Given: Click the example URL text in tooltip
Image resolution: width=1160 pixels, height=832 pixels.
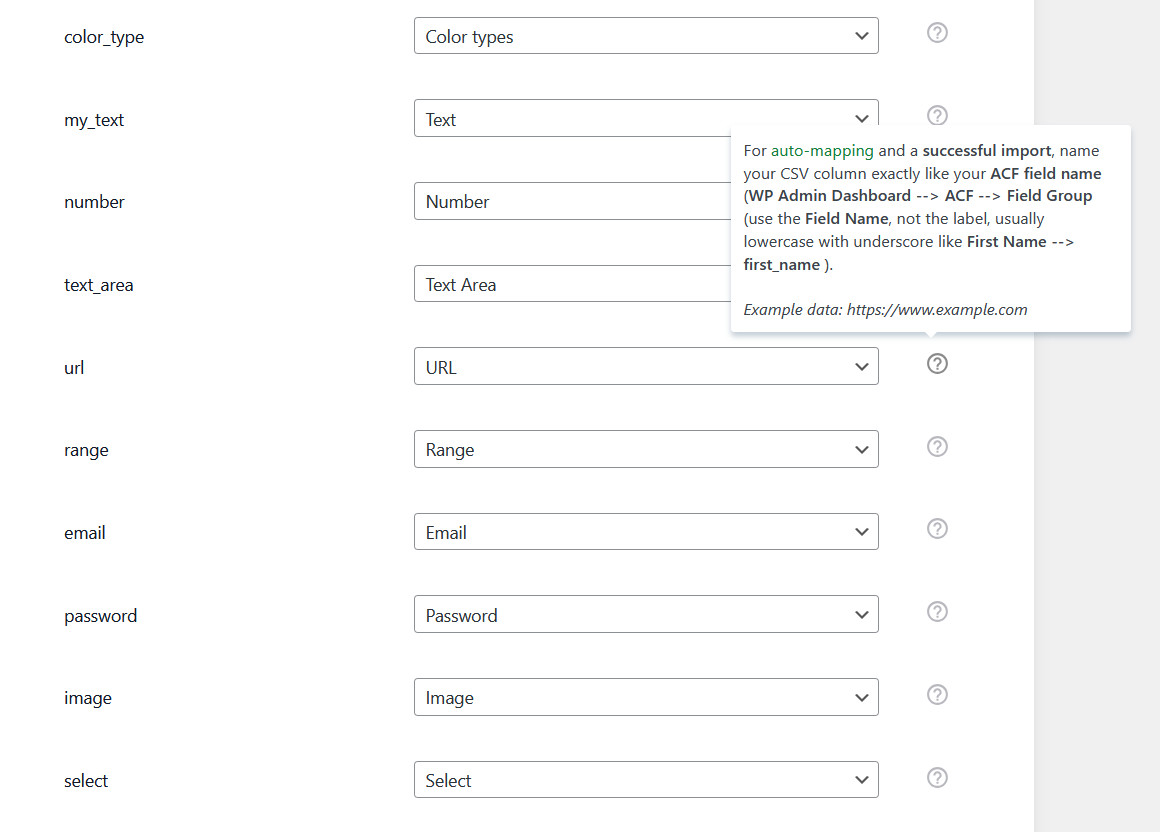Looking at the screenshot, I should [937, 310].
